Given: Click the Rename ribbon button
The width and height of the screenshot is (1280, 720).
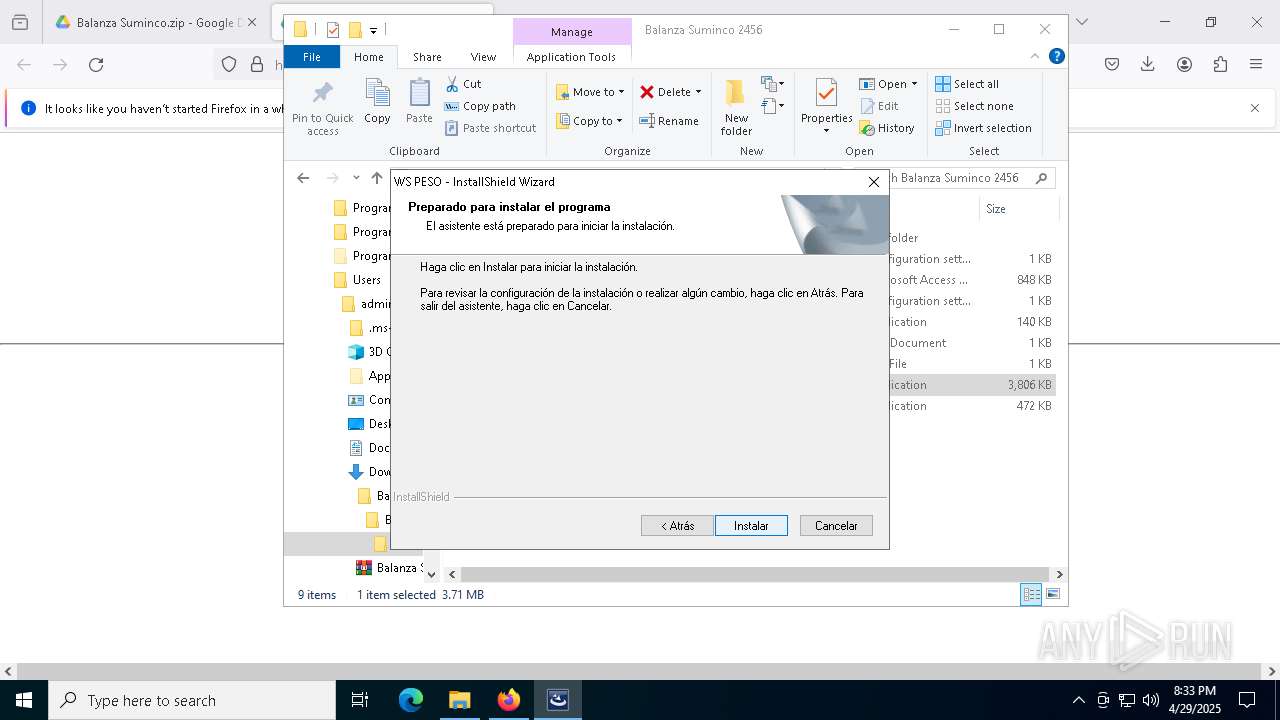Looking at the screenshot, I should (669, 121).
